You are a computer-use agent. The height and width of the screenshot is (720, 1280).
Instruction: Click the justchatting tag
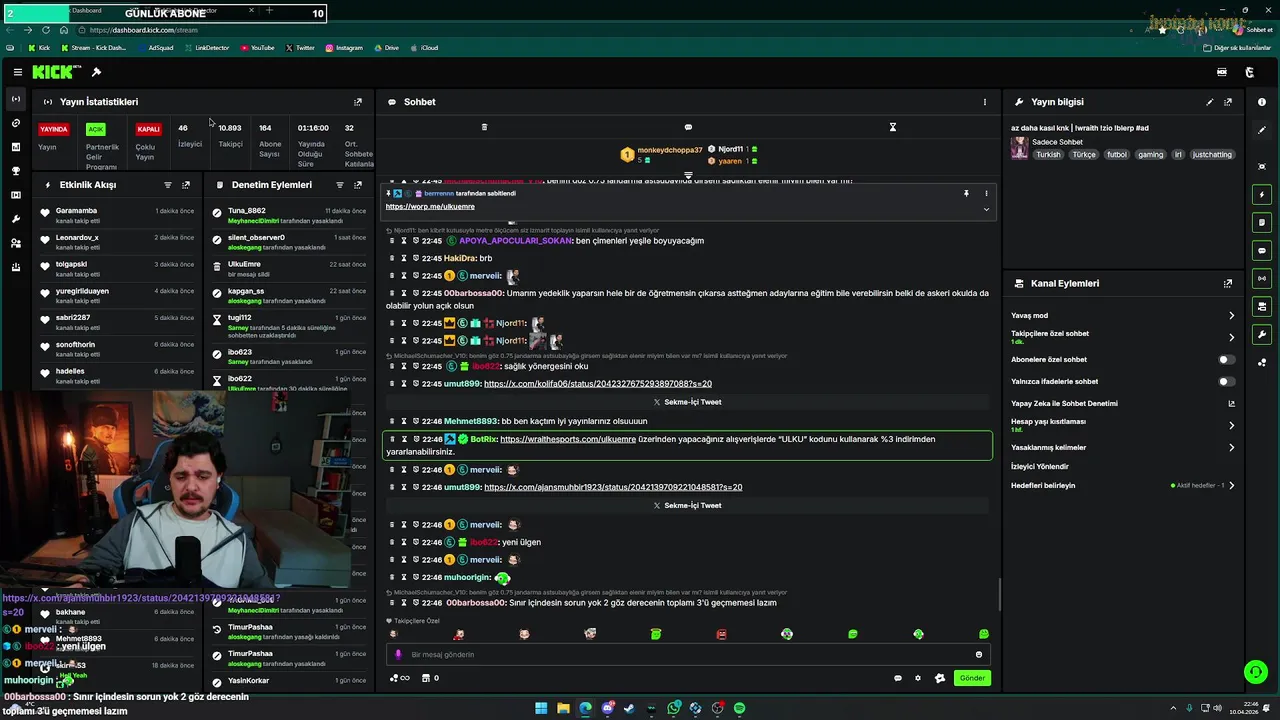click(x=1213, y=155)
